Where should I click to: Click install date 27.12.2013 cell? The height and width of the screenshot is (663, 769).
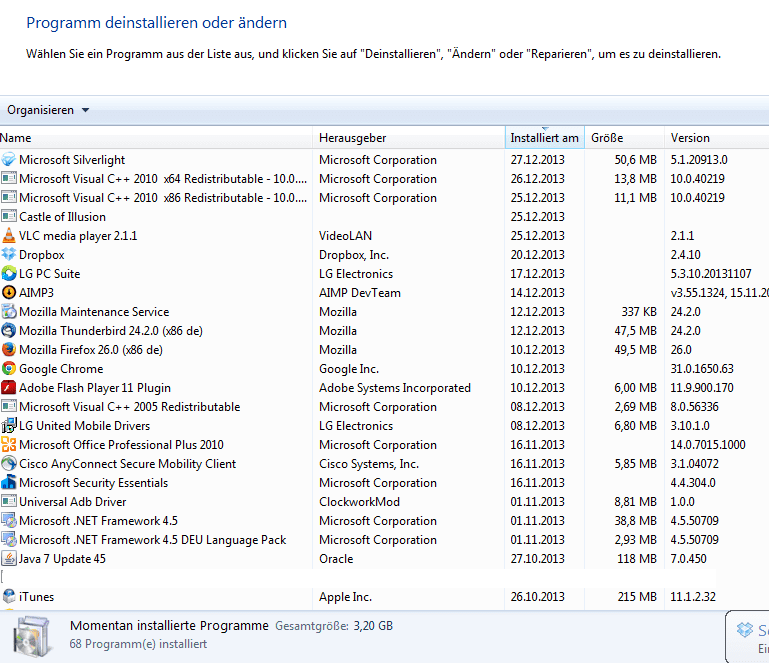[538, 160]
